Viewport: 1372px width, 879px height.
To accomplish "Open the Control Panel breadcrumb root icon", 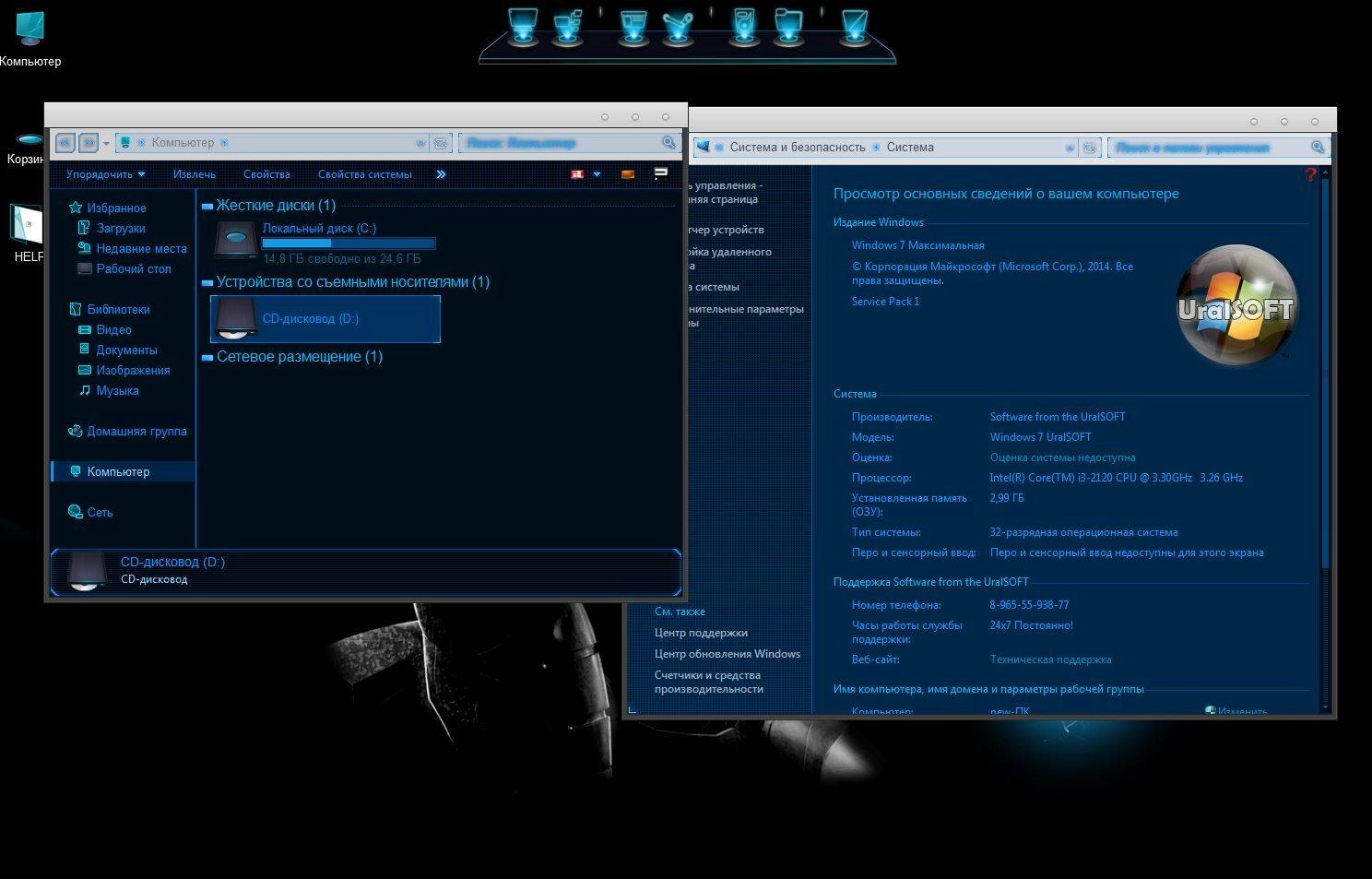I will [703, 147].
